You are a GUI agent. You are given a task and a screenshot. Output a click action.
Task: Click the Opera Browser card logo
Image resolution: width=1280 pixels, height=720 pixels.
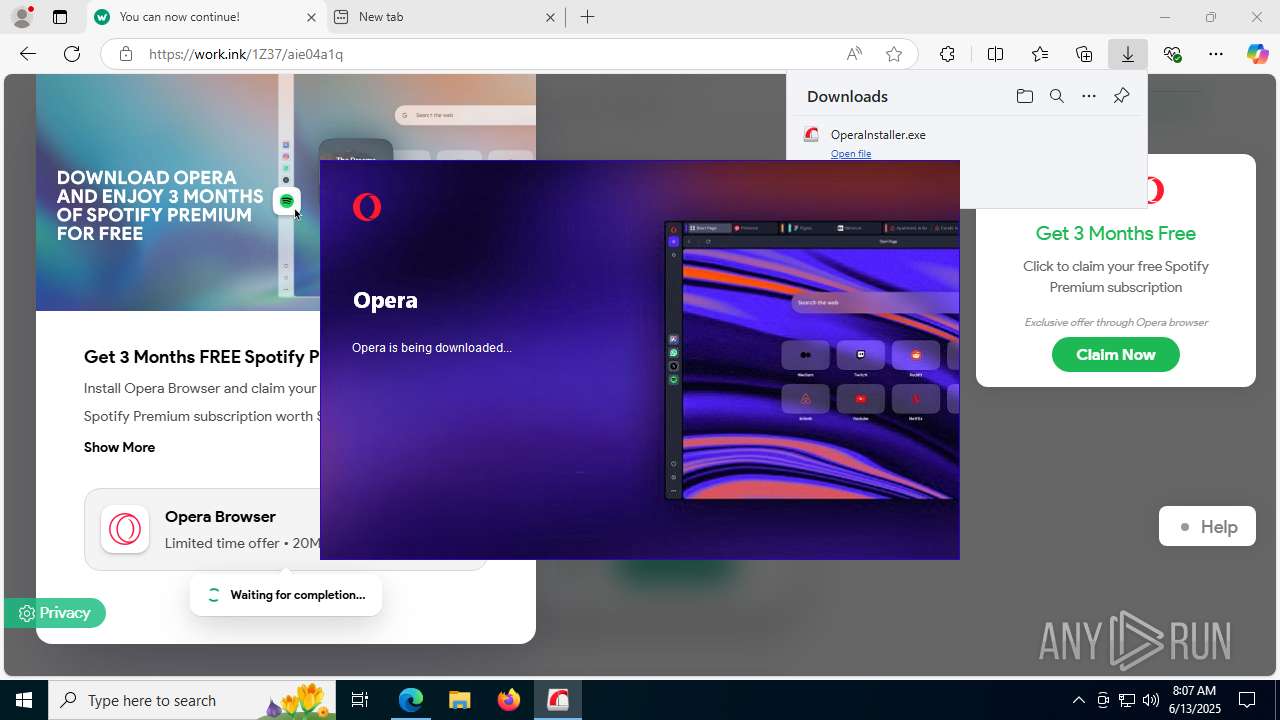pyautogui.click(x=125, y=529)
